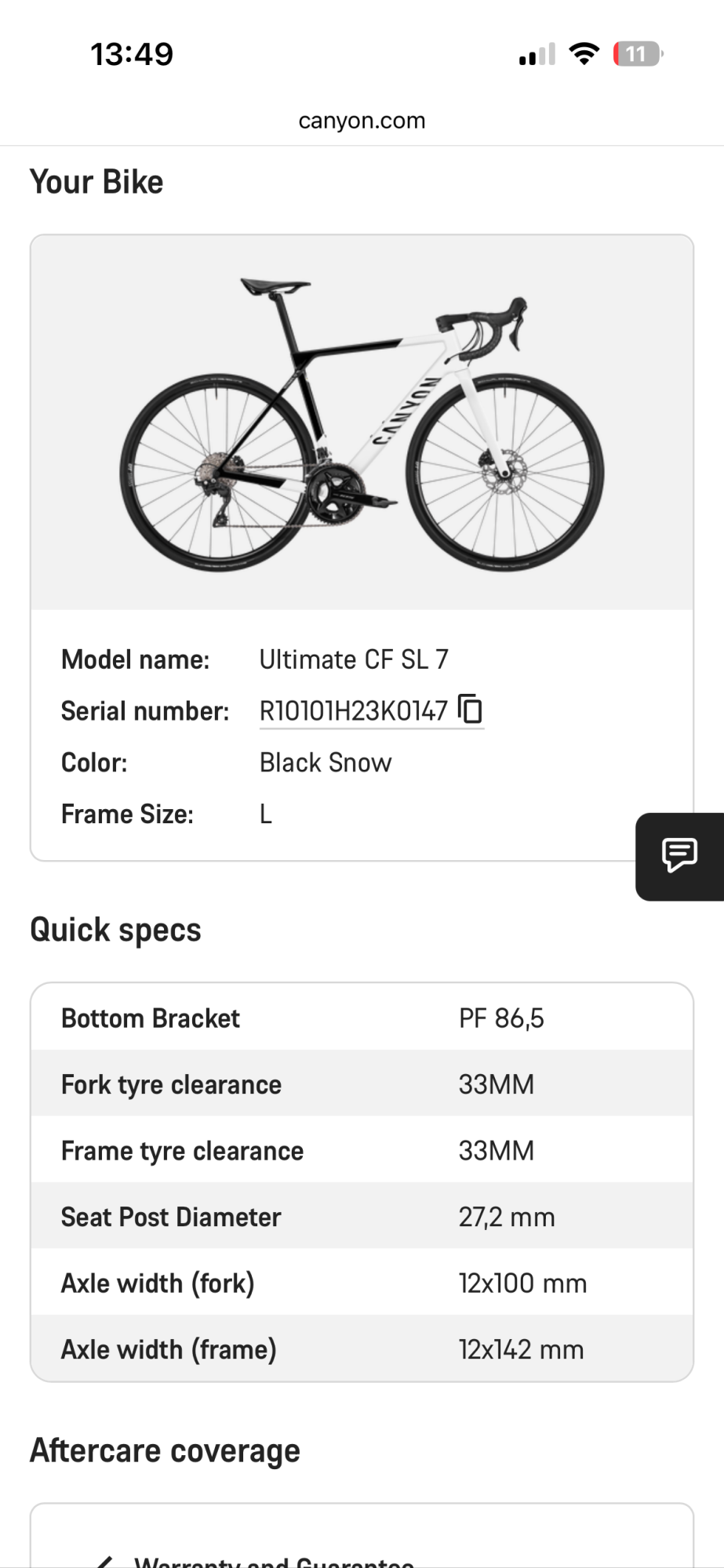Tap the chat message icon on right edge
The width and height of the screenshot is (724, 1568).
click(x=679, y=855)
